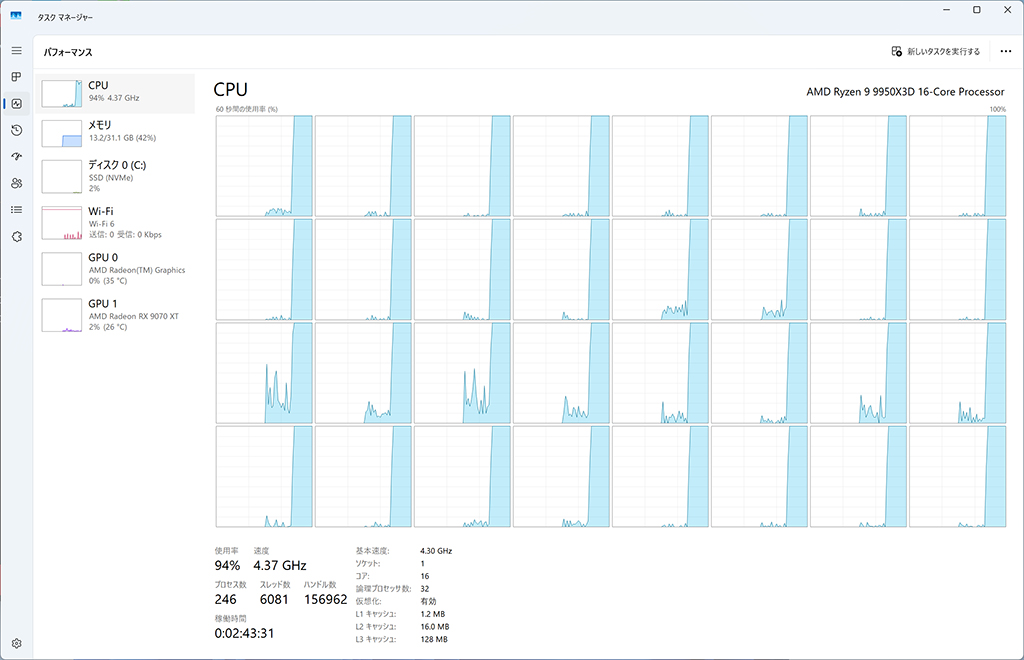Open the Services puzzle icon
Viewport: 1024px width, 660px height.
click(16, 236)
